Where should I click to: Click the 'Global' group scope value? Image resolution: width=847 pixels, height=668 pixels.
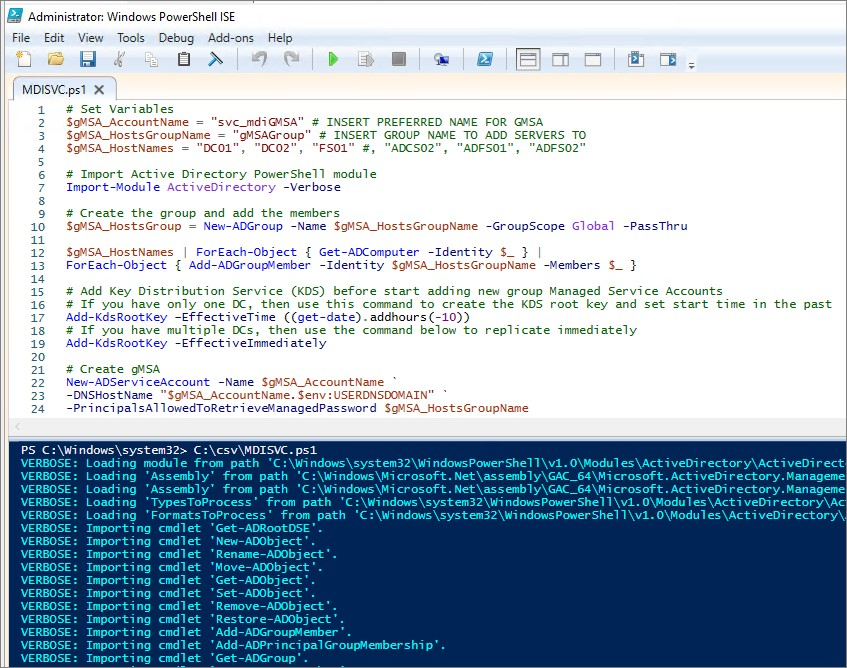click(593, 226)
